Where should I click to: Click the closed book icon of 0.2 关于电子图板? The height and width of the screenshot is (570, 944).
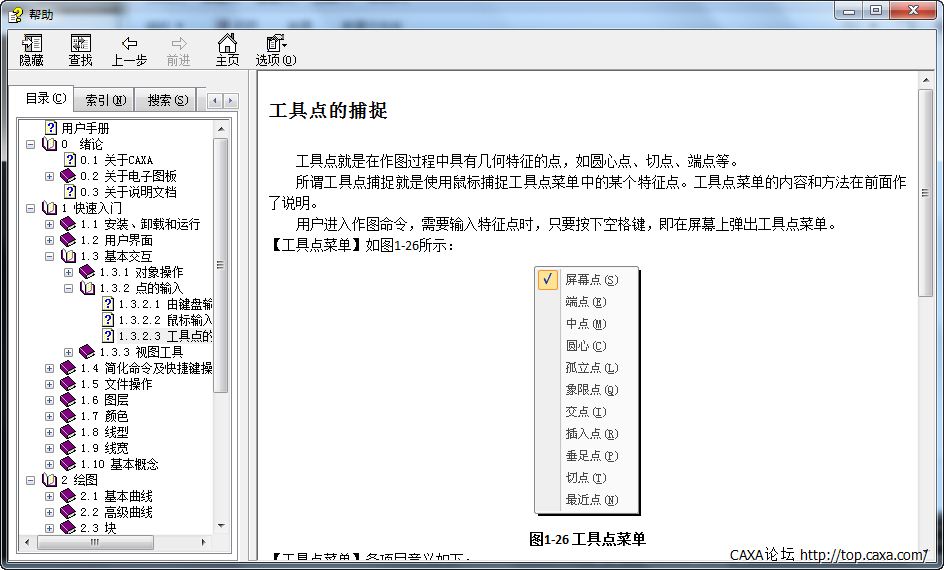(68, 176)
